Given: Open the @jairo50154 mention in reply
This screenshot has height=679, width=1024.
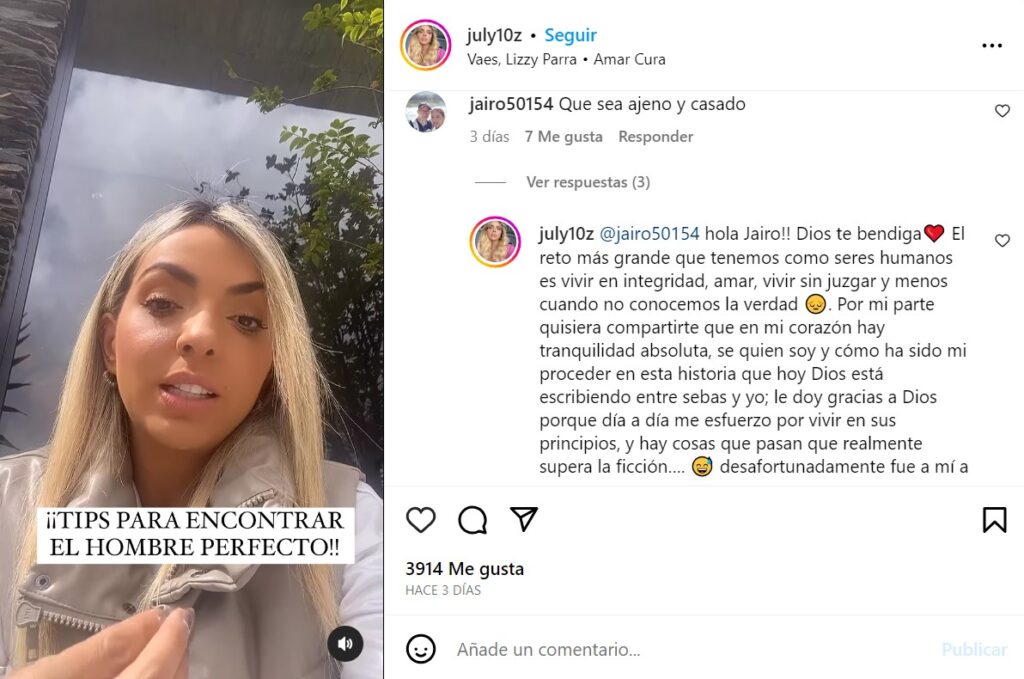Looking at the screenshot, I should click(x=649, y=234).
